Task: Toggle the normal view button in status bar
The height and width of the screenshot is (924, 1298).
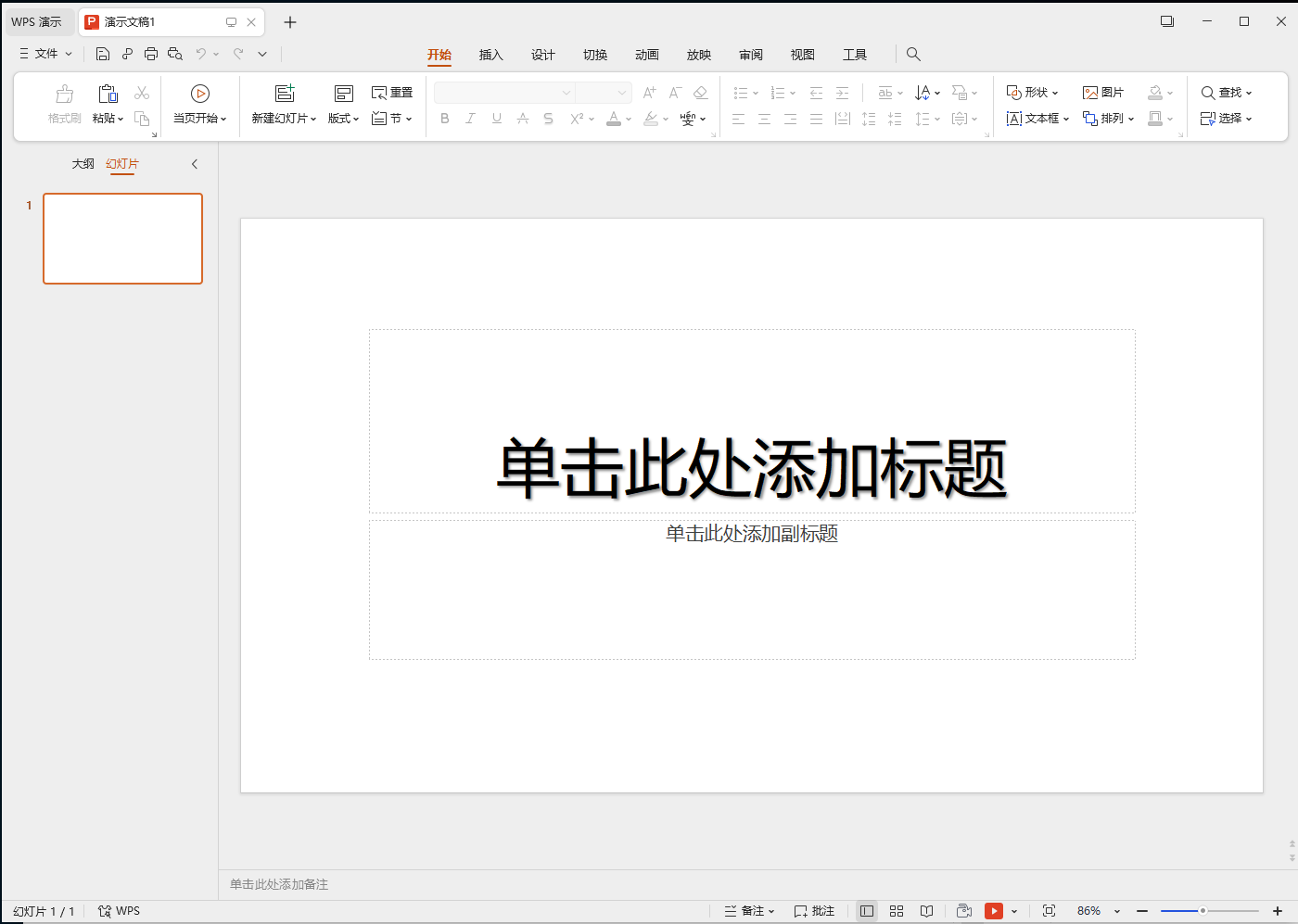Action: pyautogui.click(x=867, y=911)
